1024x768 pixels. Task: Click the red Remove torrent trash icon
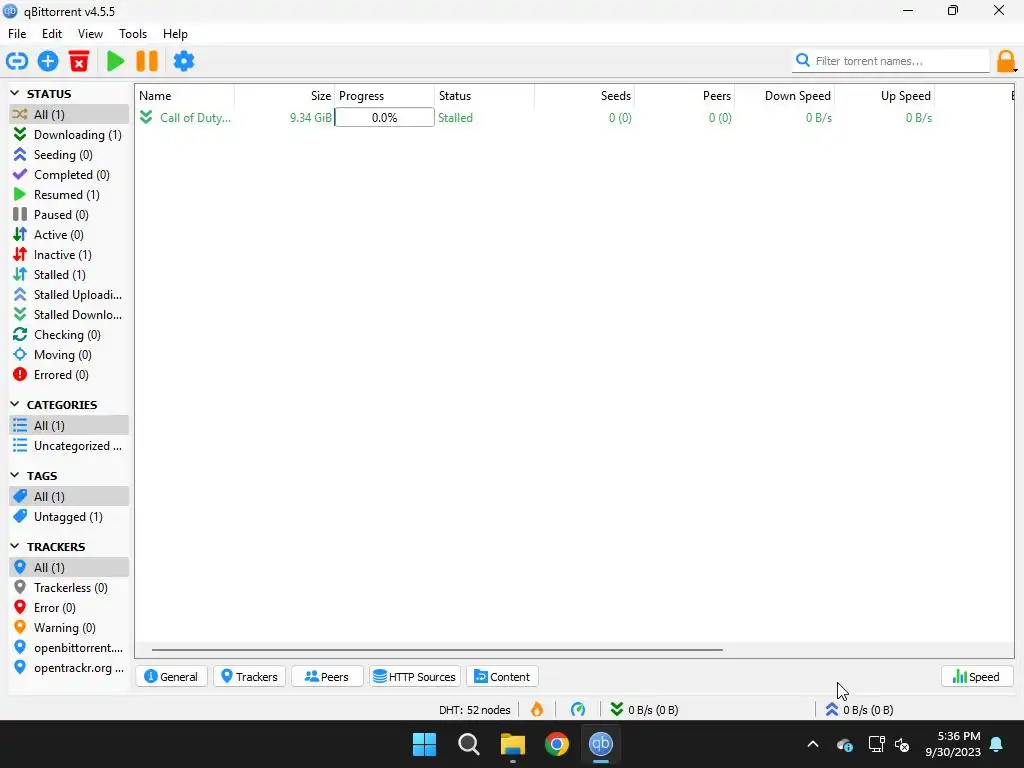tap(79, 61)
